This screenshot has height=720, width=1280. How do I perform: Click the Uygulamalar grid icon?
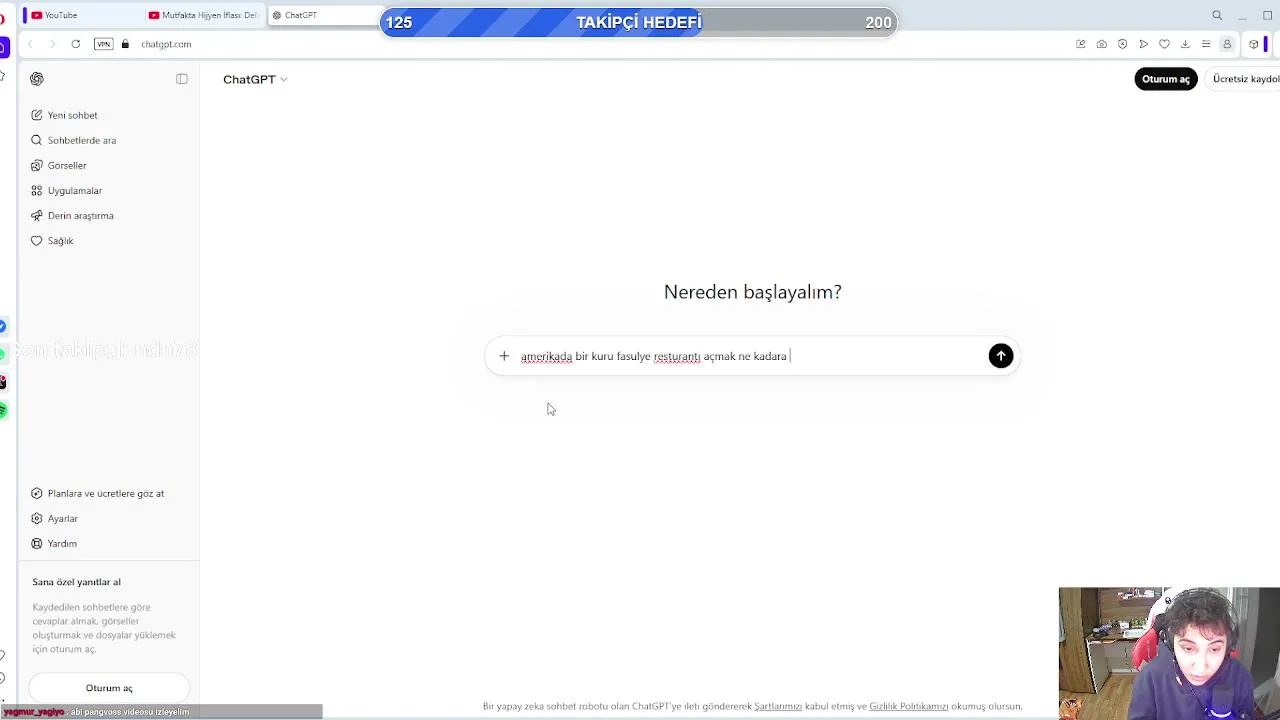click(x=37, y=190)
